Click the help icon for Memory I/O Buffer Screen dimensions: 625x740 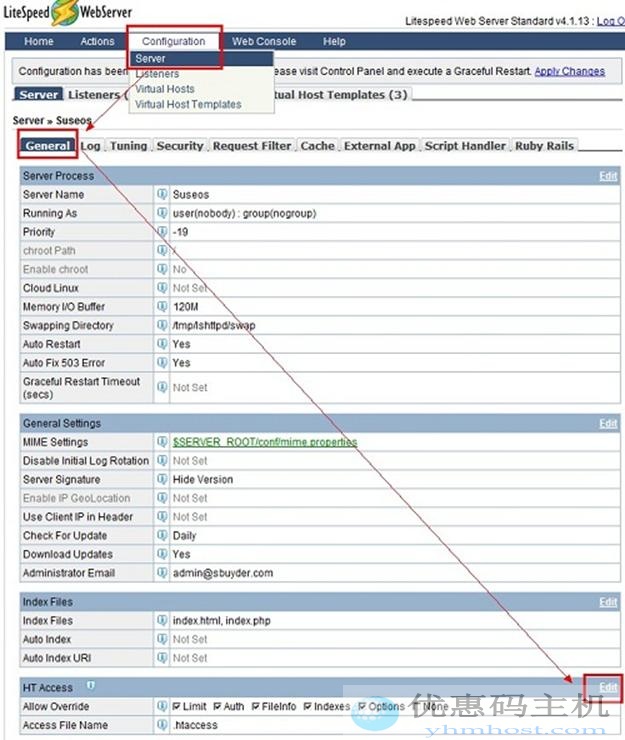pyautogui.click(x=162, y=307)
